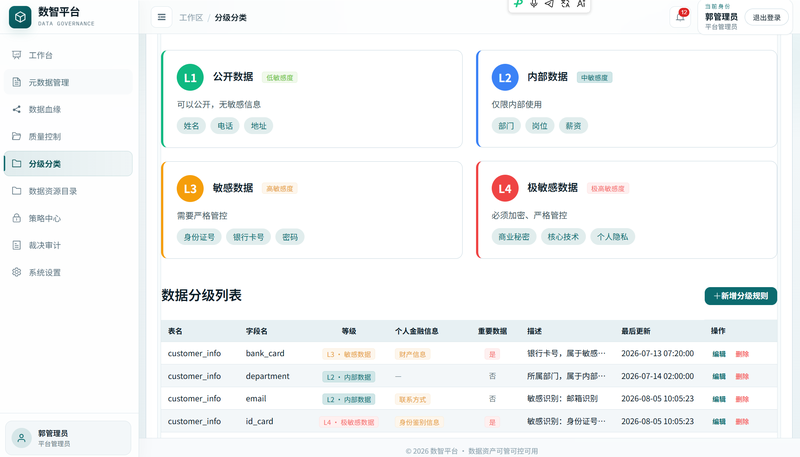Image resolution: width=800 pixels, height=457 pixels.
Task: Click the 分级分类 breadcrumb label
Action: click(x=231, y=17)
